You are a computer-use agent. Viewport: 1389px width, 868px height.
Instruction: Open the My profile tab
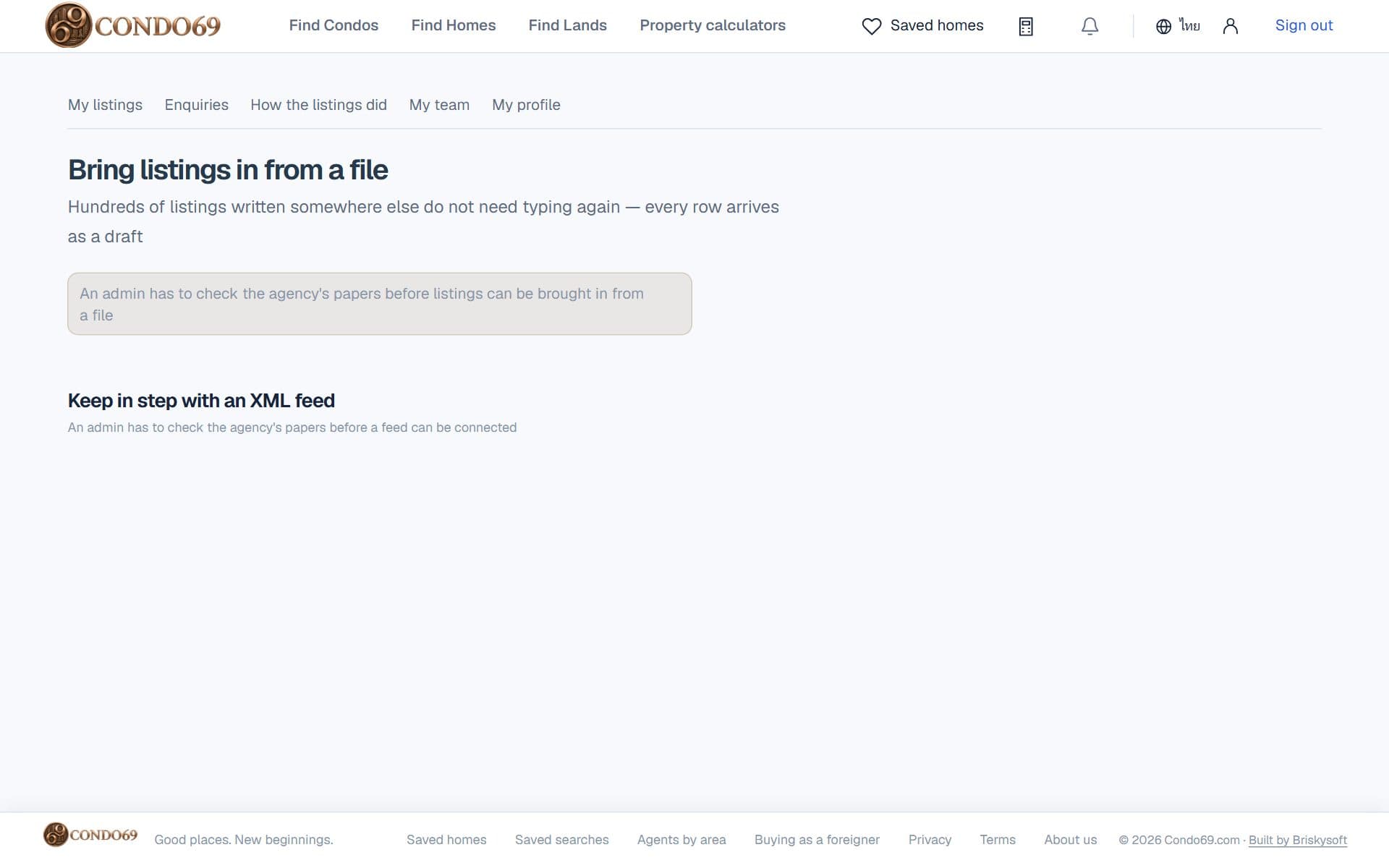pyautogui.click(x=526, y=105)
